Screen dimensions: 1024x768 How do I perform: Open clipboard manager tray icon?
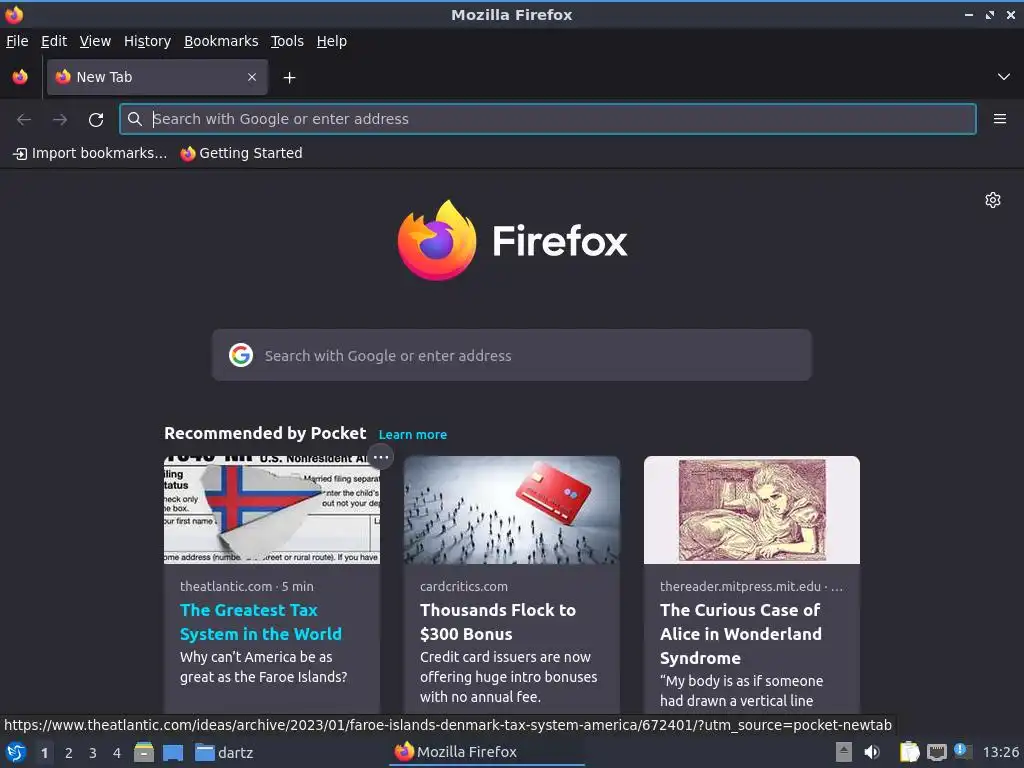tap(909, 752)
